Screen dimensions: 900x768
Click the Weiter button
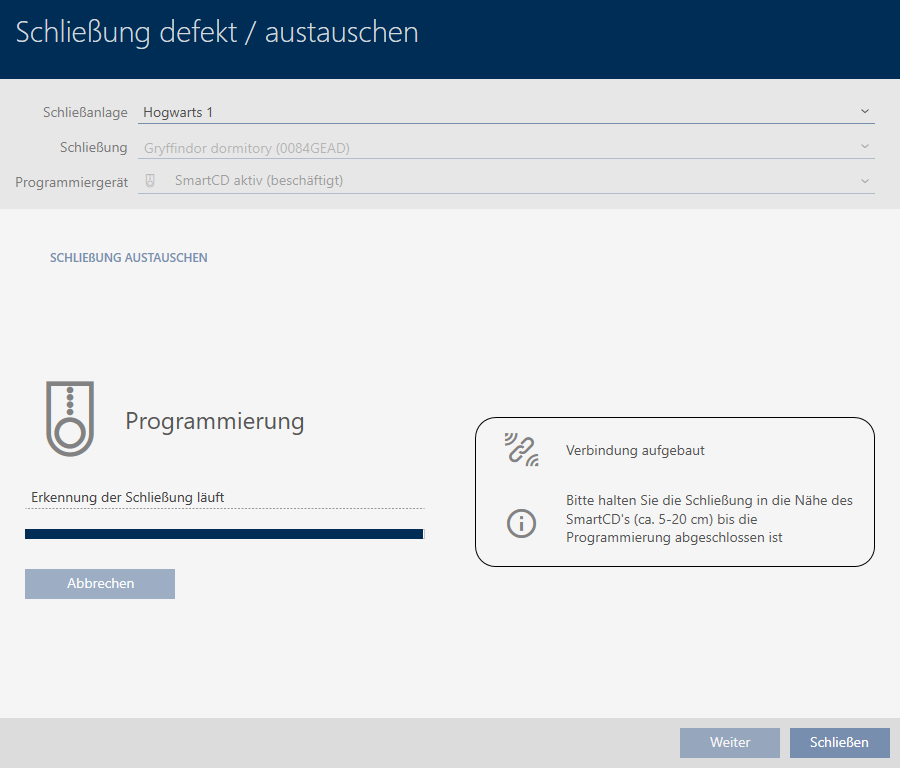point(729,742)
